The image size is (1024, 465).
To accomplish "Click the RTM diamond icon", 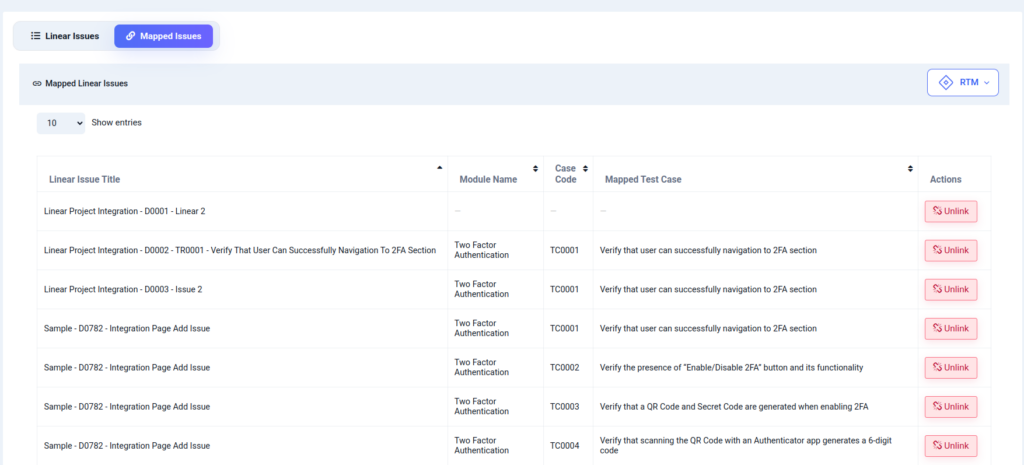I will tap(945, 83).
